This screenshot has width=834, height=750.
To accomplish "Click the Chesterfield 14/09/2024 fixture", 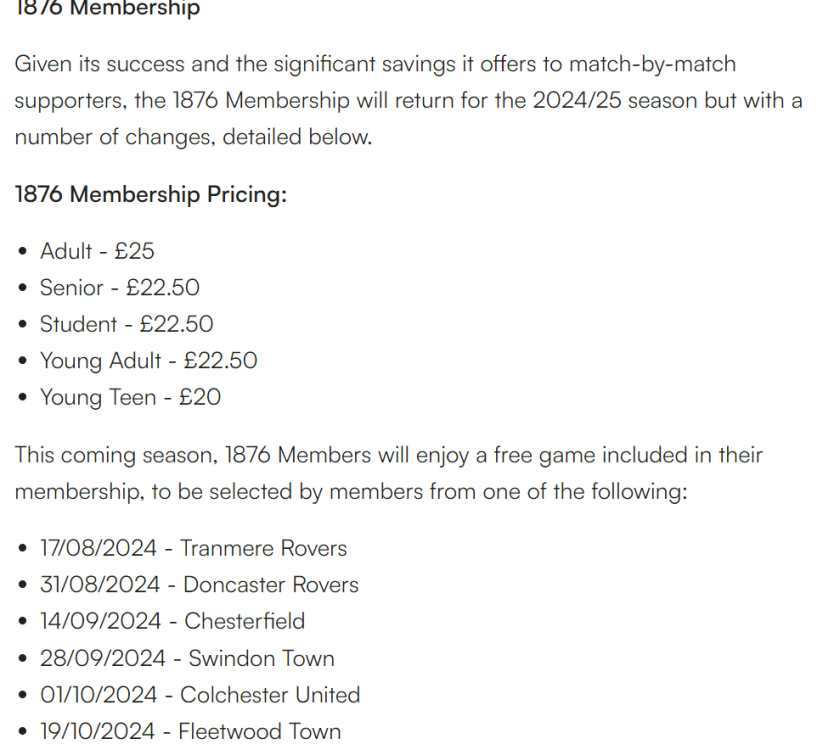I will 172,621.
